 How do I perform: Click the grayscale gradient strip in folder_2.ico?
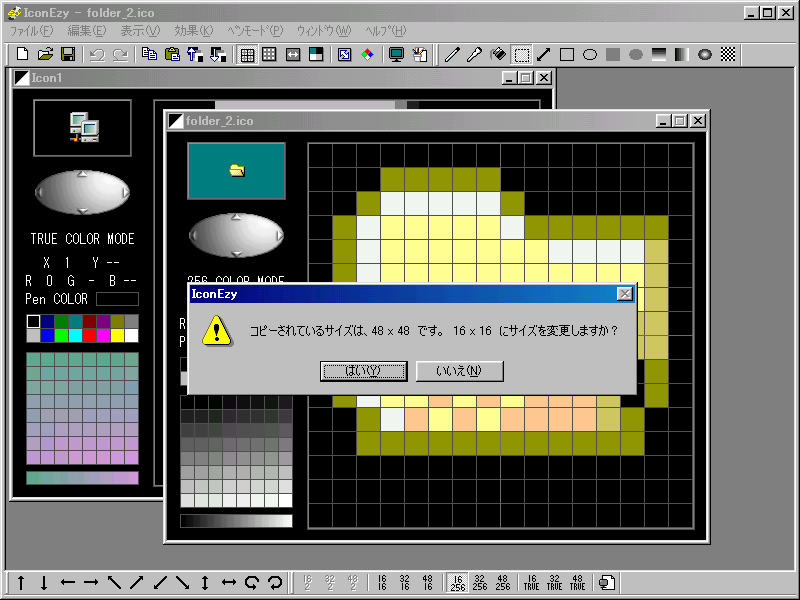[x=236, y=520]
